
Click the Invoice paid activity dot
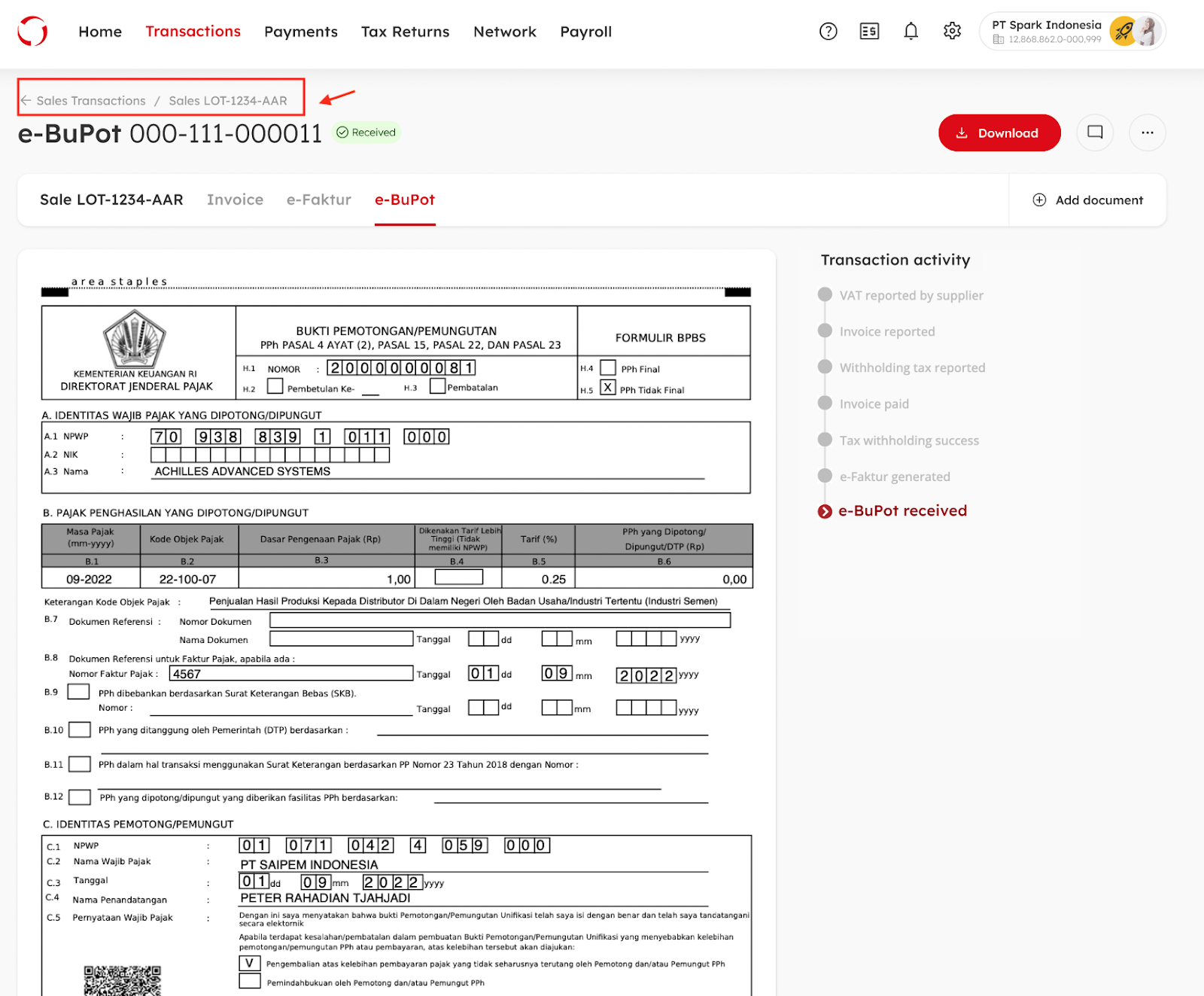tap(825, 403)
